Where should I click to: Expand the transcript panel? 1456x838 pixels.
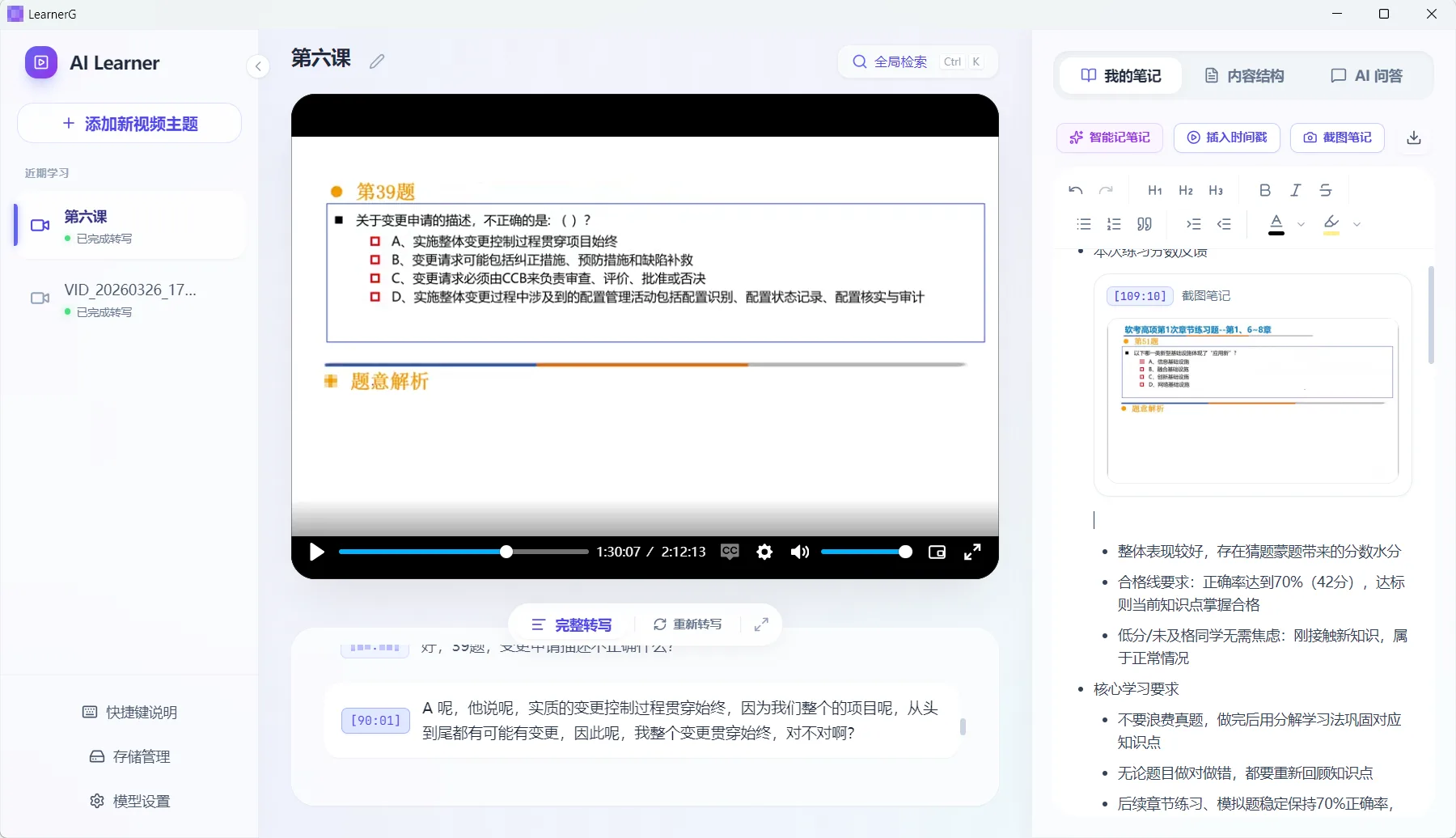tap(761, 624)
